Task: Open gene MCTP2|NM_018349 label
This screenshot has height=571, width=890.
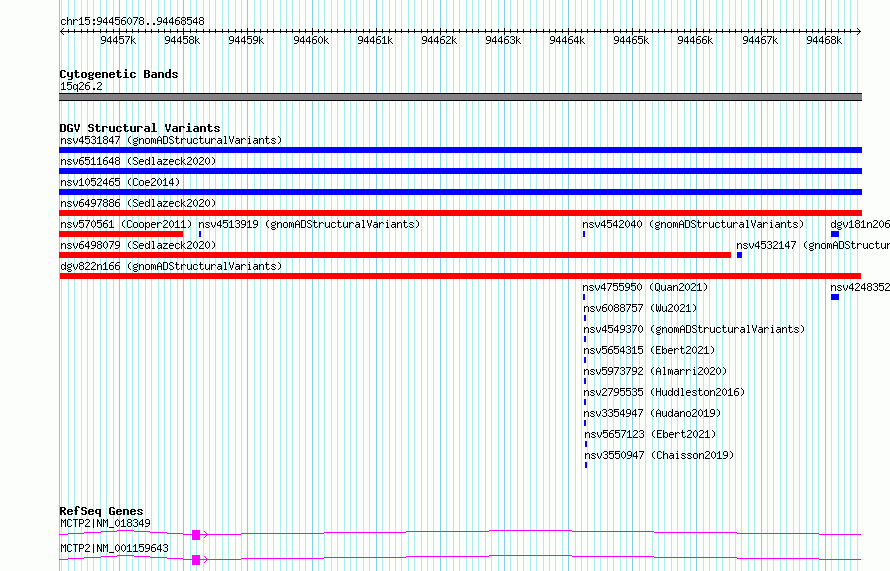Action: 105,523
